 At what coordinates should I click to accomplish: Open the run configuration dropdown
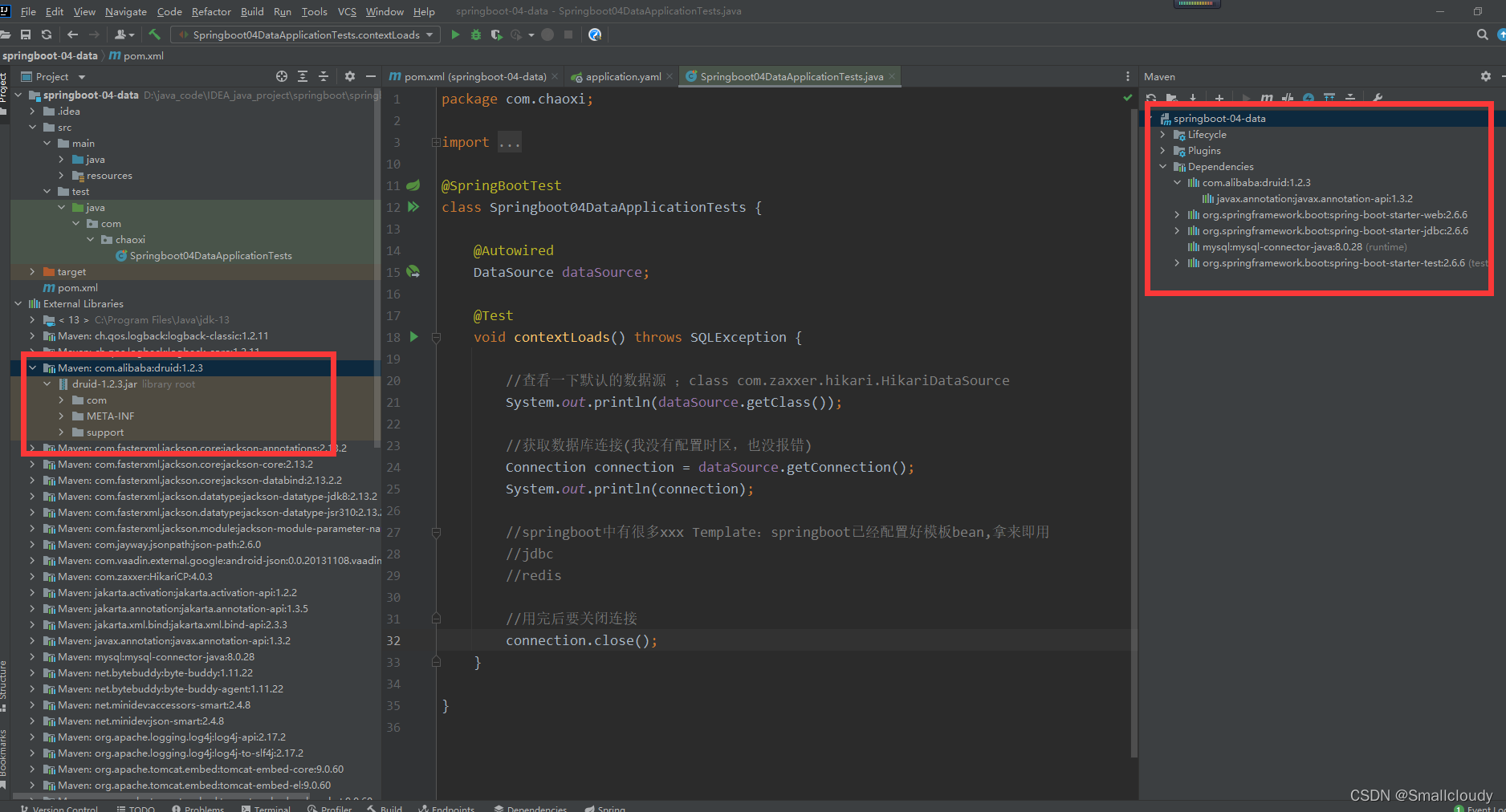(305, 35)
